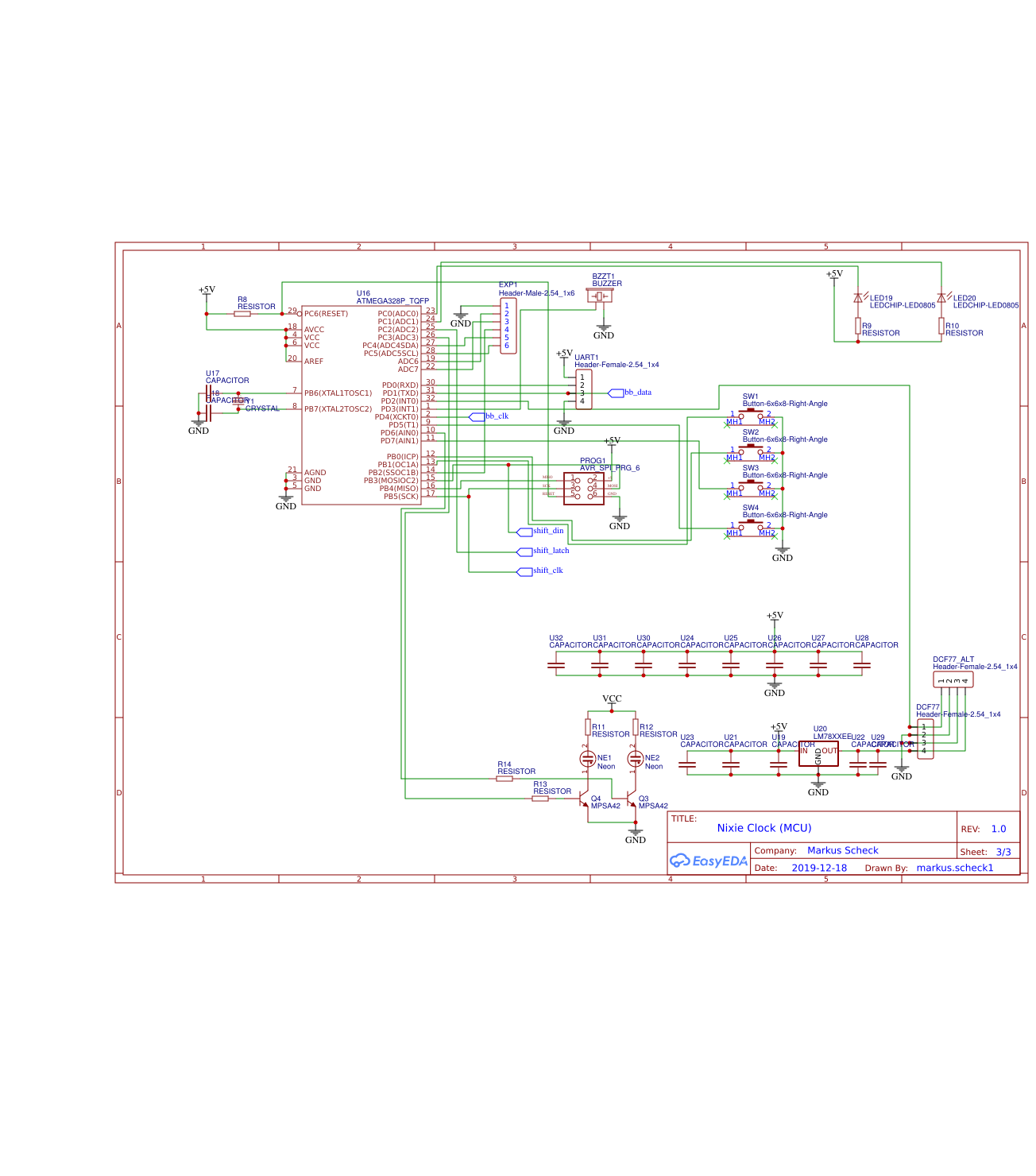Toggle the SW1 push button switch
The width and height of the screenshot is (1036, 1176).
coord(750,412)
